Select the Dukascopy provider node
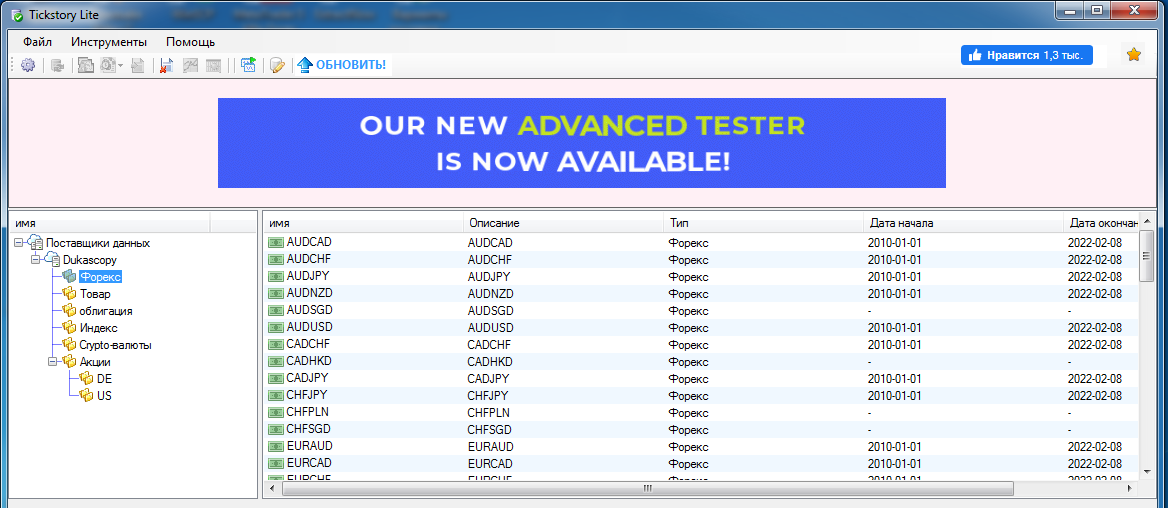The height and width of the screenshot is (508, 1168). (x=89, y=260)
